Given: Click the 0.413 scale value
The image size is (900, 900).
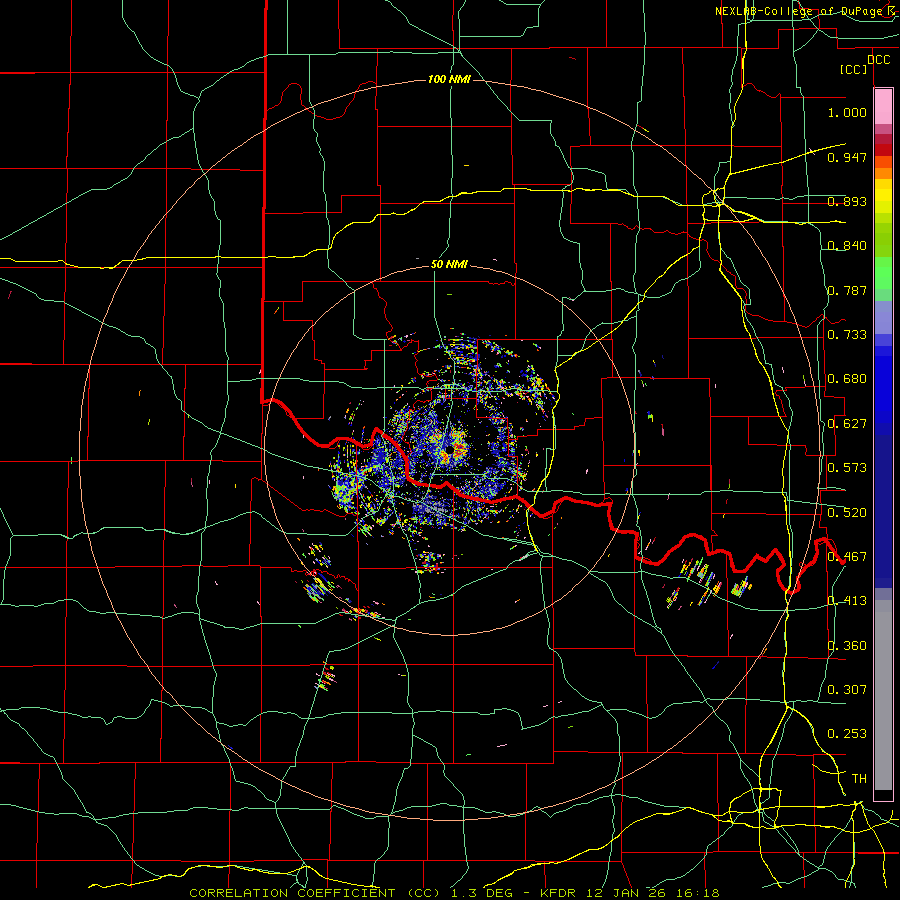Looking at the screenshot, I should [847, 601].
